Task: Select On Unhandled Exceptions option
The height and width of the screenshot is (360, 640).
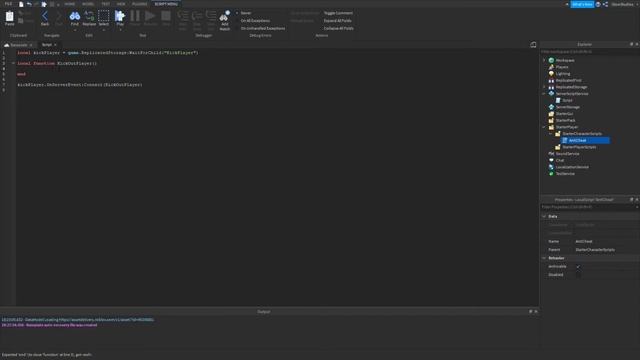Action: coord(263,29)
